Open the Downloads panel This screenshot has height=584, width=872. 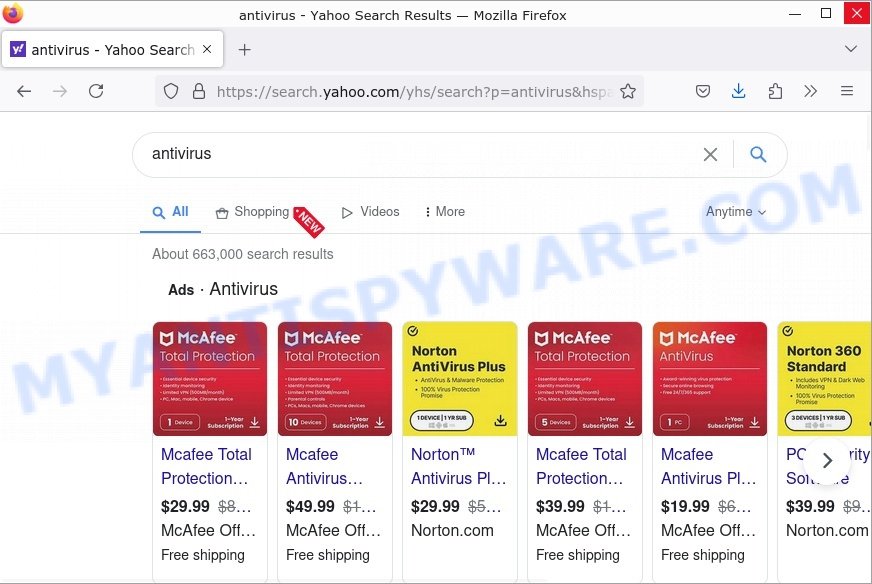point(739,91)
